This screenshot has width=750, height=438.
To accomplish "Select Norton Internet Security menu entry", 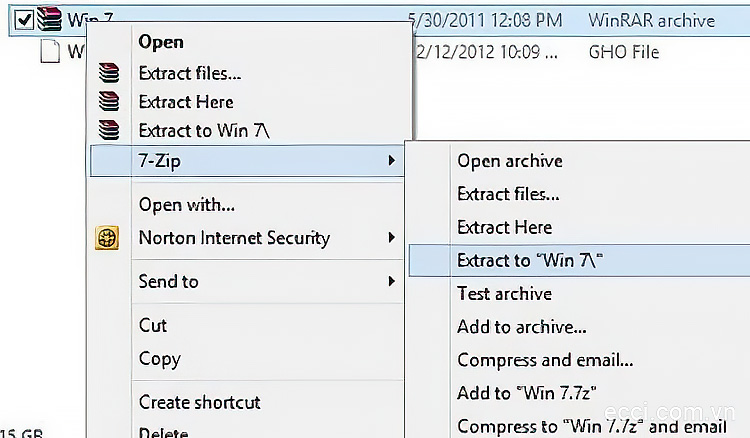I will pos(234,238).
